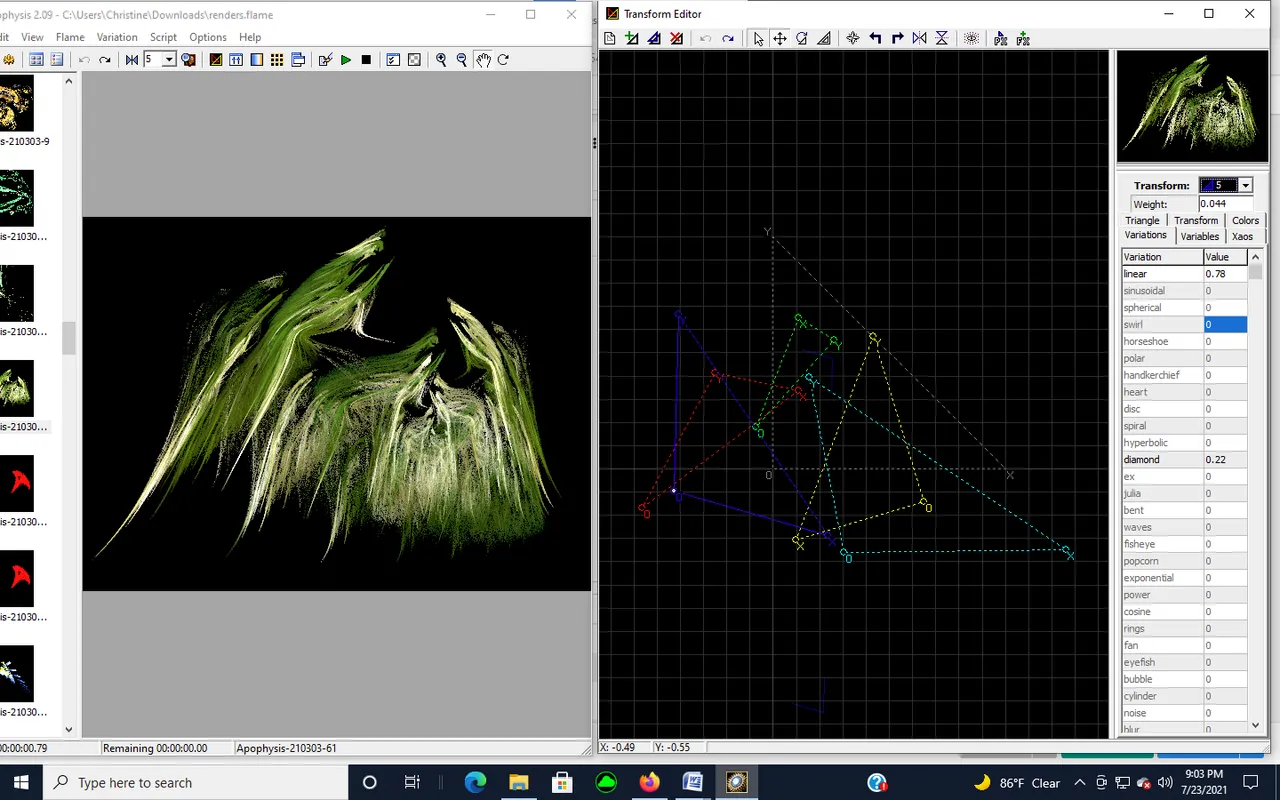Image resolution: width=1280 pixels, height=800 pixels.
Task: Switch to the Colors tab
Action: (1245, 220)
